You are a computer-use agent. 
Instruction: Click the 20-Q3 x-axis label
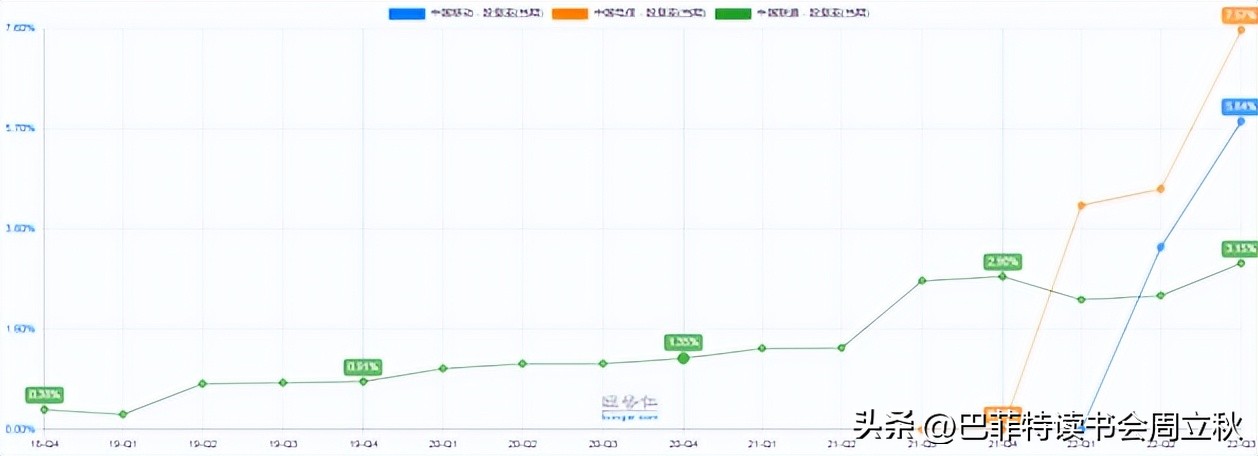(x=603, y=443)
